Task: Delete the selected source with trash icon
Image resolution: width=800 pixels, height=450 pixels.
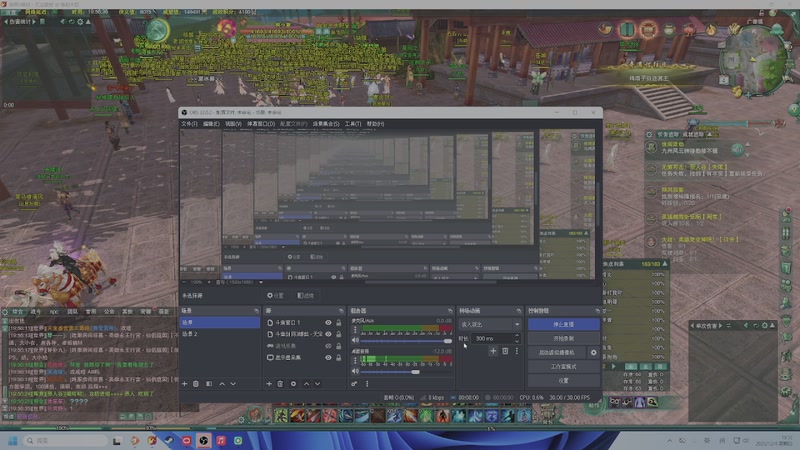Action: click(x=280, y=384)
